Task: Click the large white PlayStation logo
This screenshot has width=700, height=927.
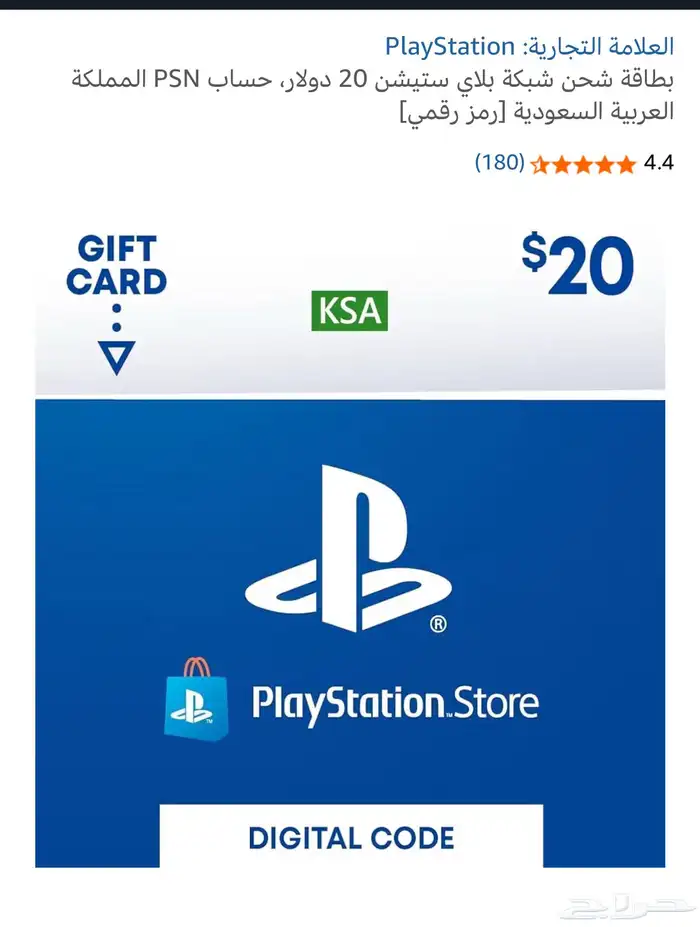Action: point(348,549)
